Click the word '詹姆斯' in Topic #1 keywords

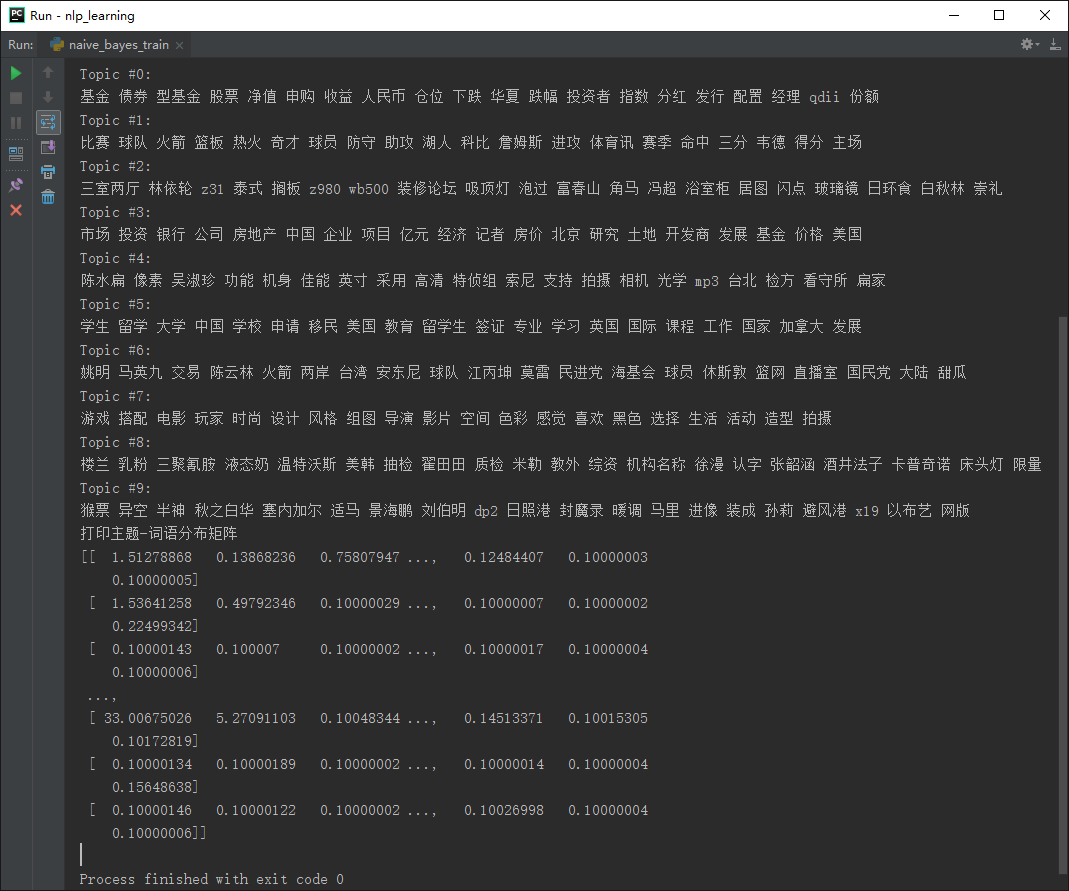pos(520,142)
